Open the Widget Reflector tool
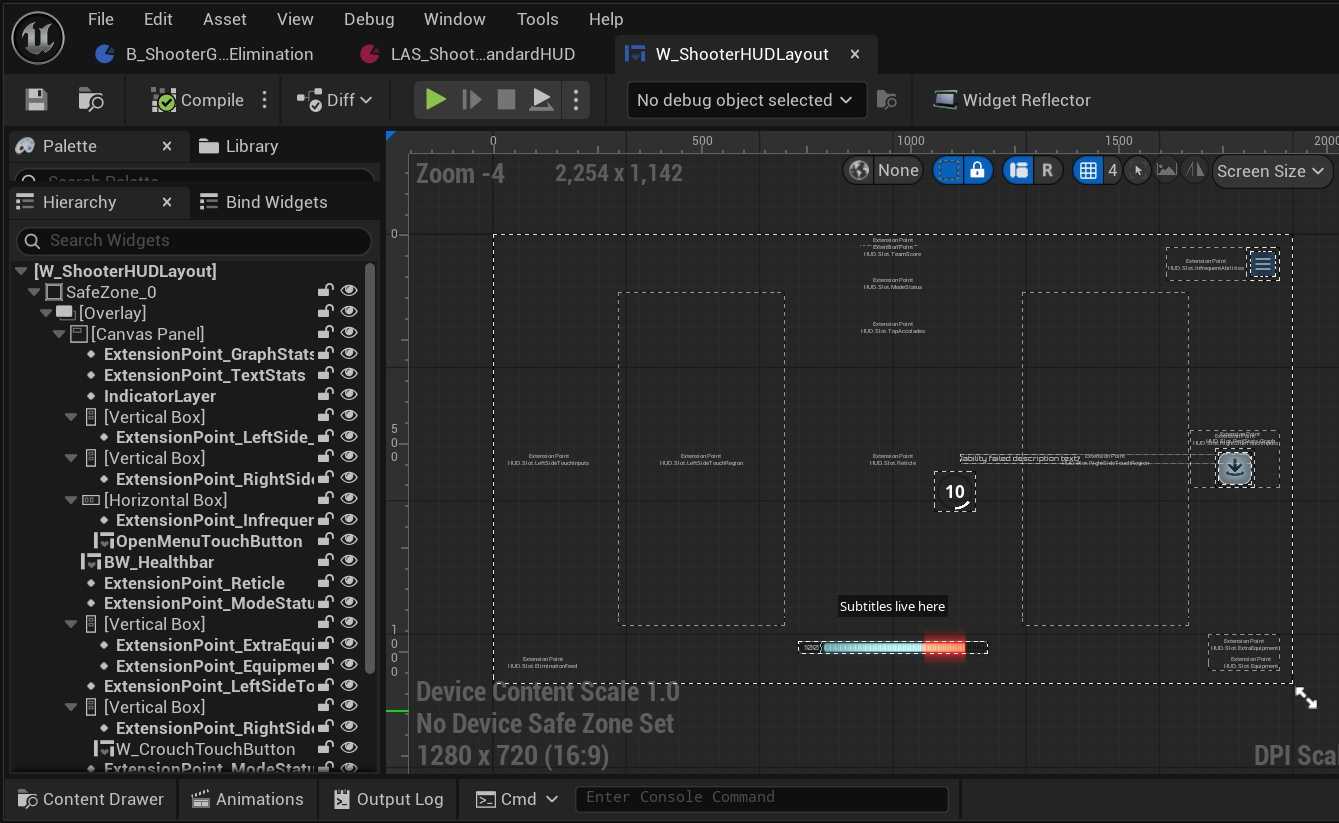 (1011, 100)
